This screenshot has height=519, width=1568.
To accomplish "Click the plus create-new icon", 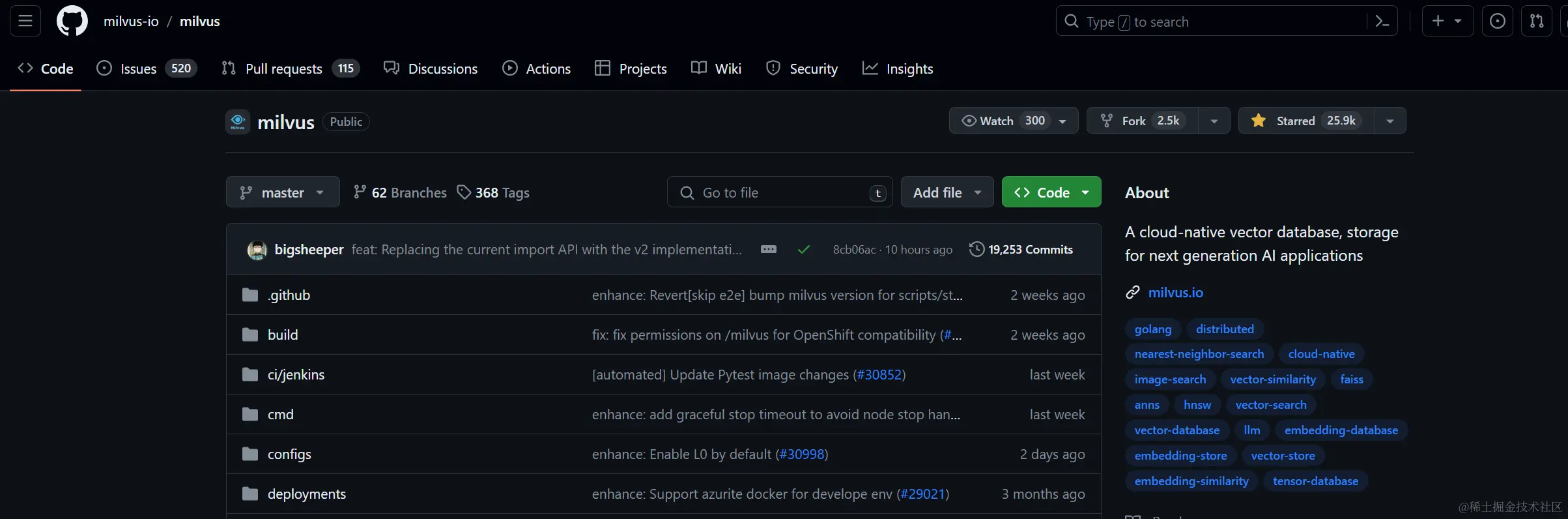I will [1447, 21].
